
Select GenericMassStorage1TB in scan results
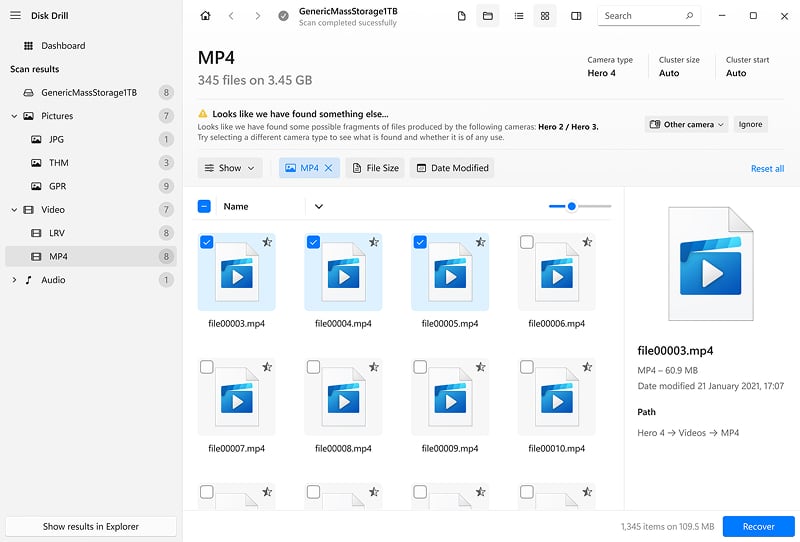tap(91, 92)
